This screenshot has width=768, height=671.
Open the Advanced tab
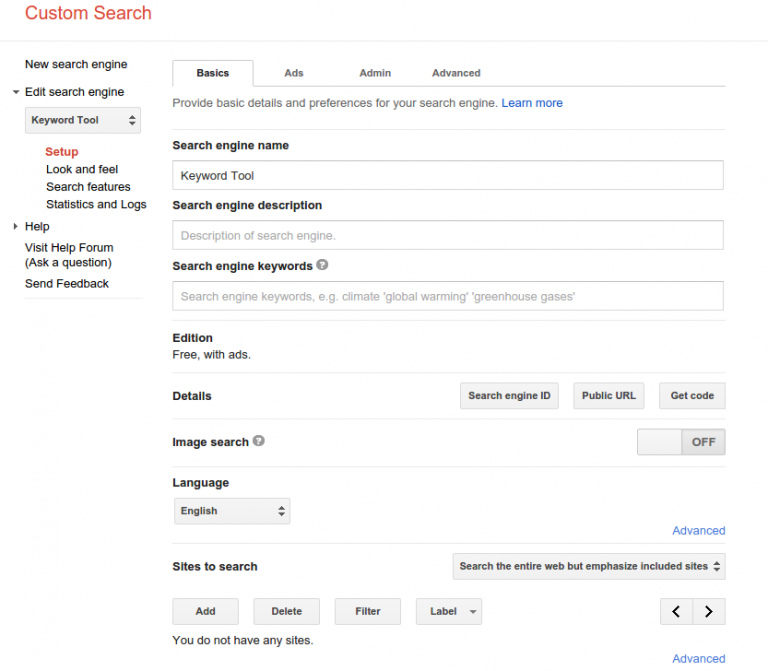click(x=456, y=73)
